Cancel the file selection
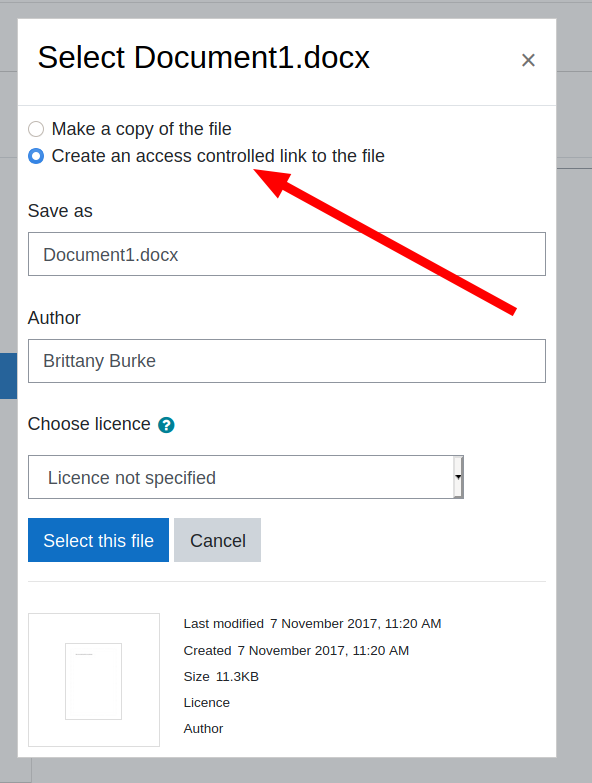592x783 pixels. tap(218, 540)
